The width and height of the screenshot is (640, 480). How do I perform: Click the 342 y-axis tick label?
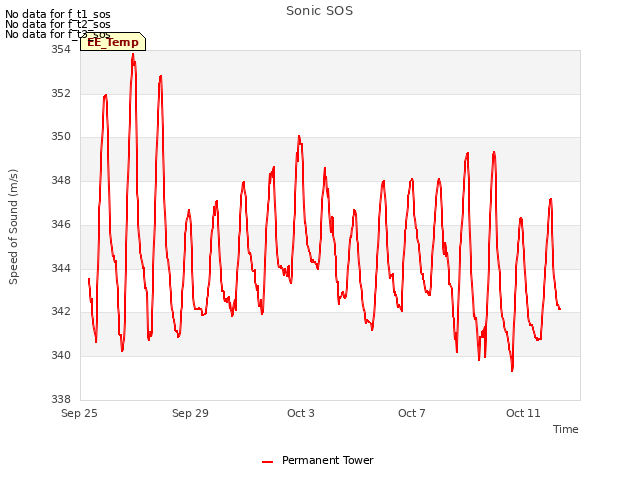60,311
